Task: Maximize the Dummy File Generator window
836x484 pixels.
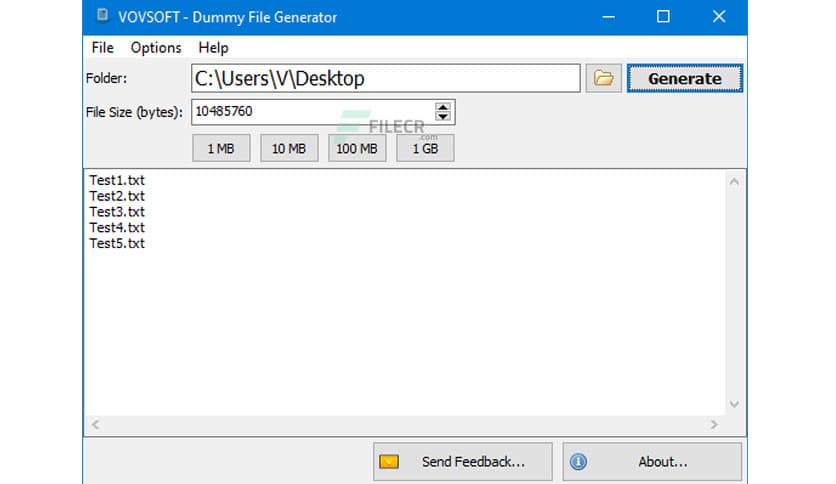Action: tap(663, 17)
